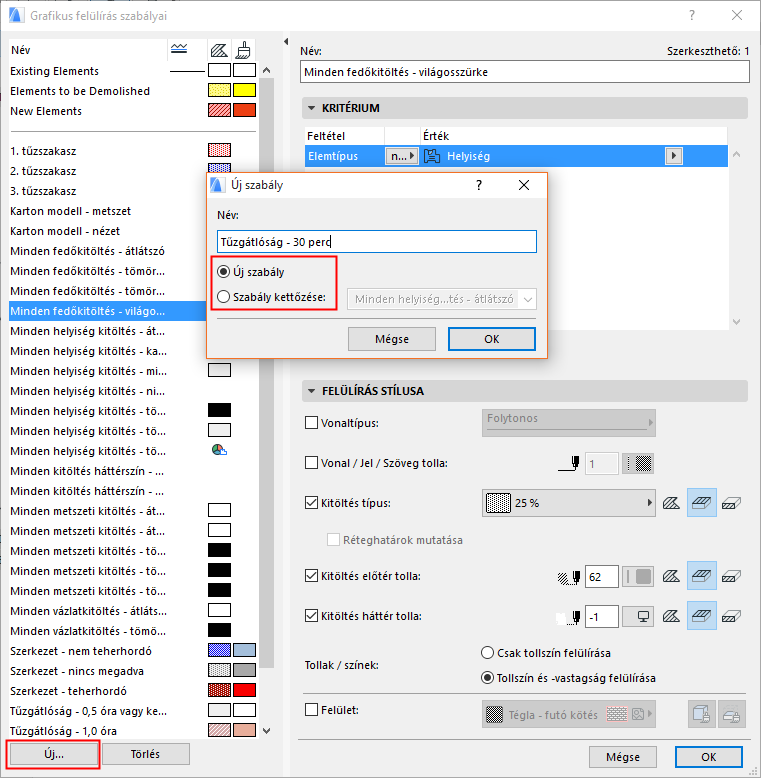This screenshot has width=761, height=778.
Task: Select cut fill icon in Kitöltés típus row
Action: pyautogui.click(x=671, y=503)
